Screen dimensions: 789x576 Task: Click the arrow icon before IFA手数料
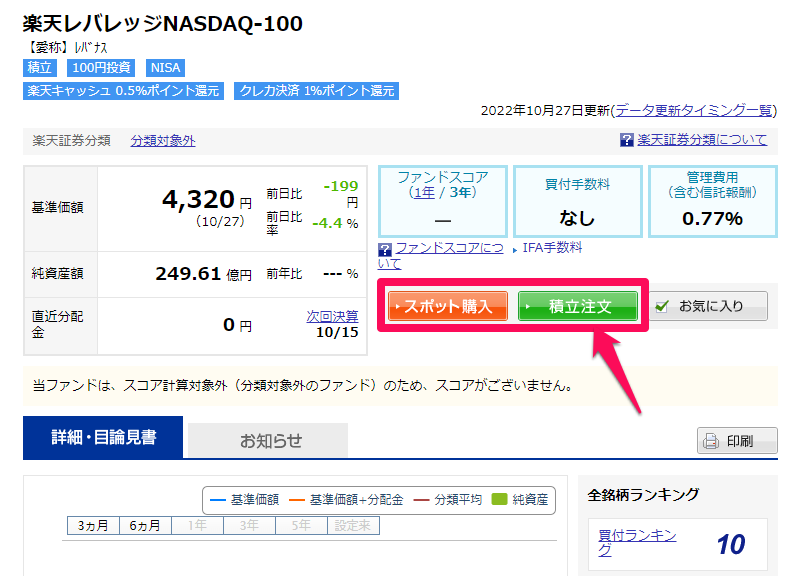(x=515, y=250)
